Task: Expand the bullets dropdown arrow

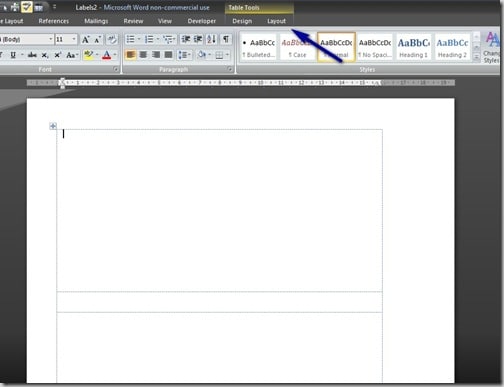Action: (139, 39)
